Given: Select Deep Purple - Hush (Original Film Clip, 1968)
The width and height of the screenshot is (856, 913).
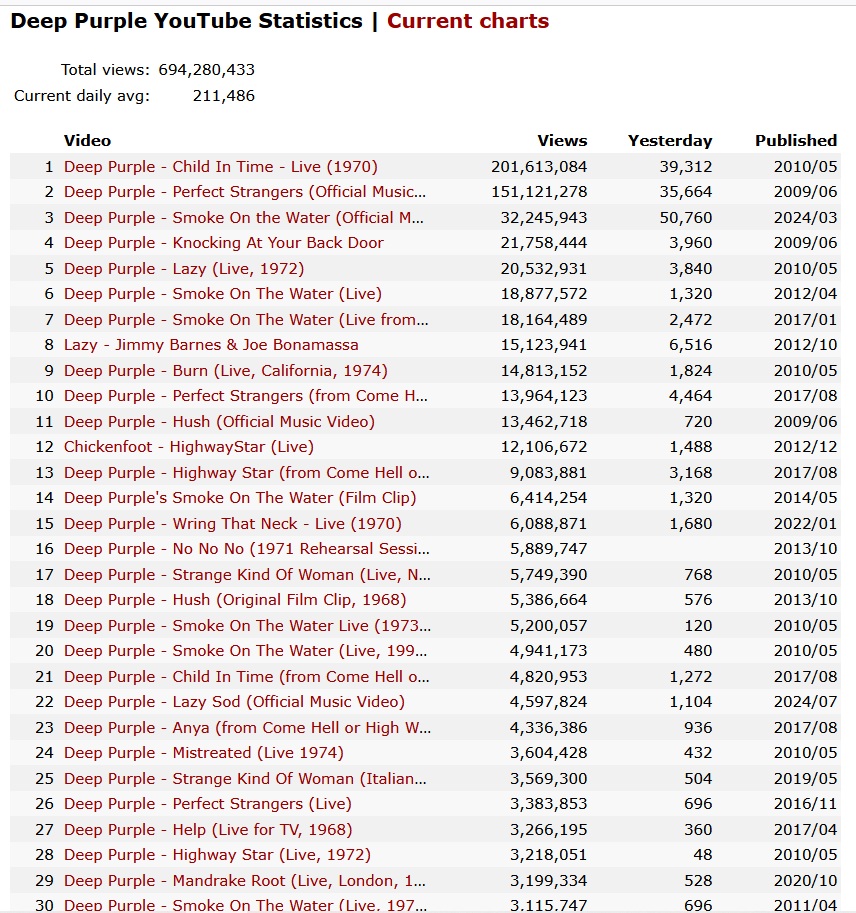Looking at the screenshot, I should 235,600.
